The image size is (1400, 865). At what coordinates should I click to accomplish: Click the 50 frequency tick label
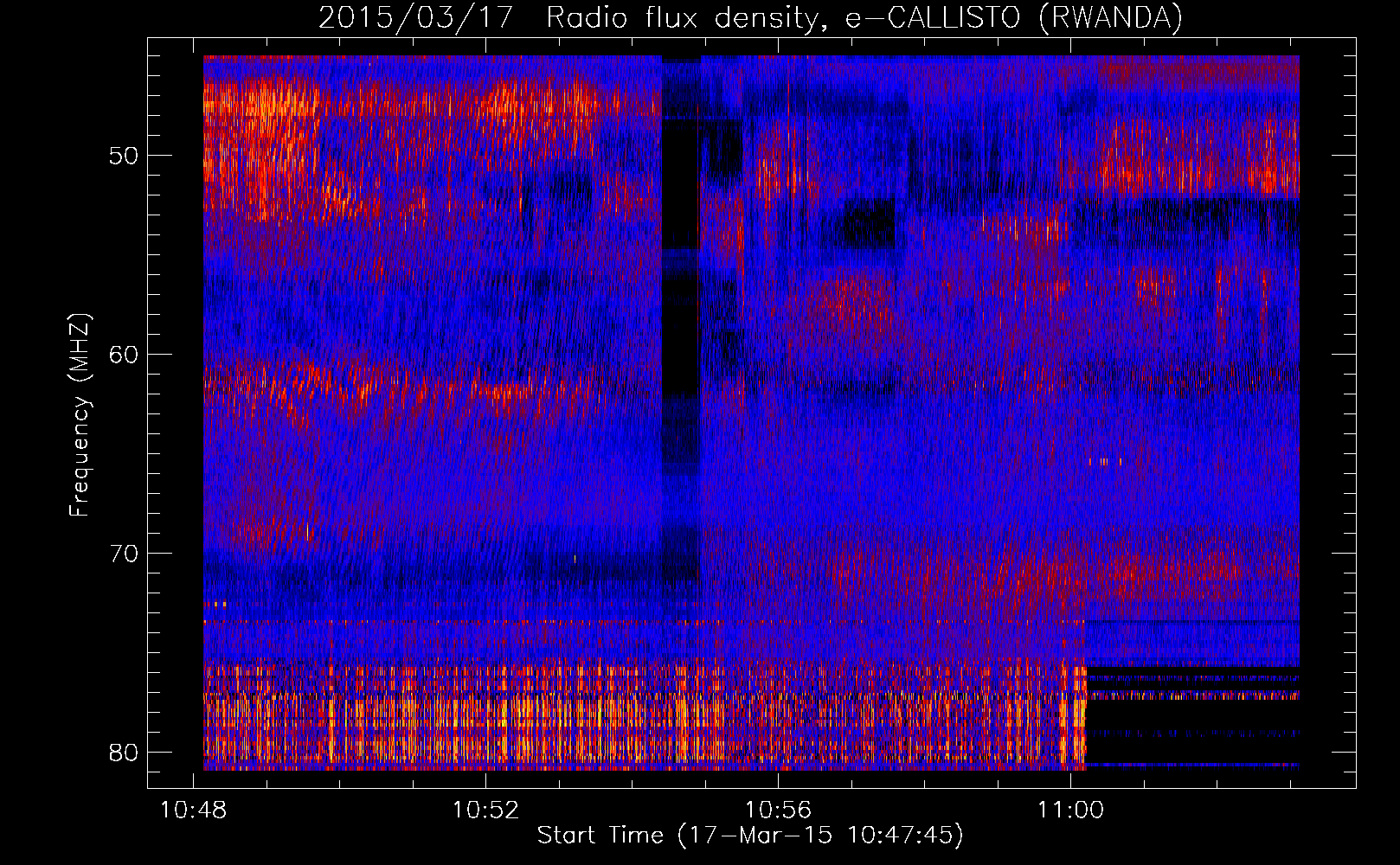point(124,157)
